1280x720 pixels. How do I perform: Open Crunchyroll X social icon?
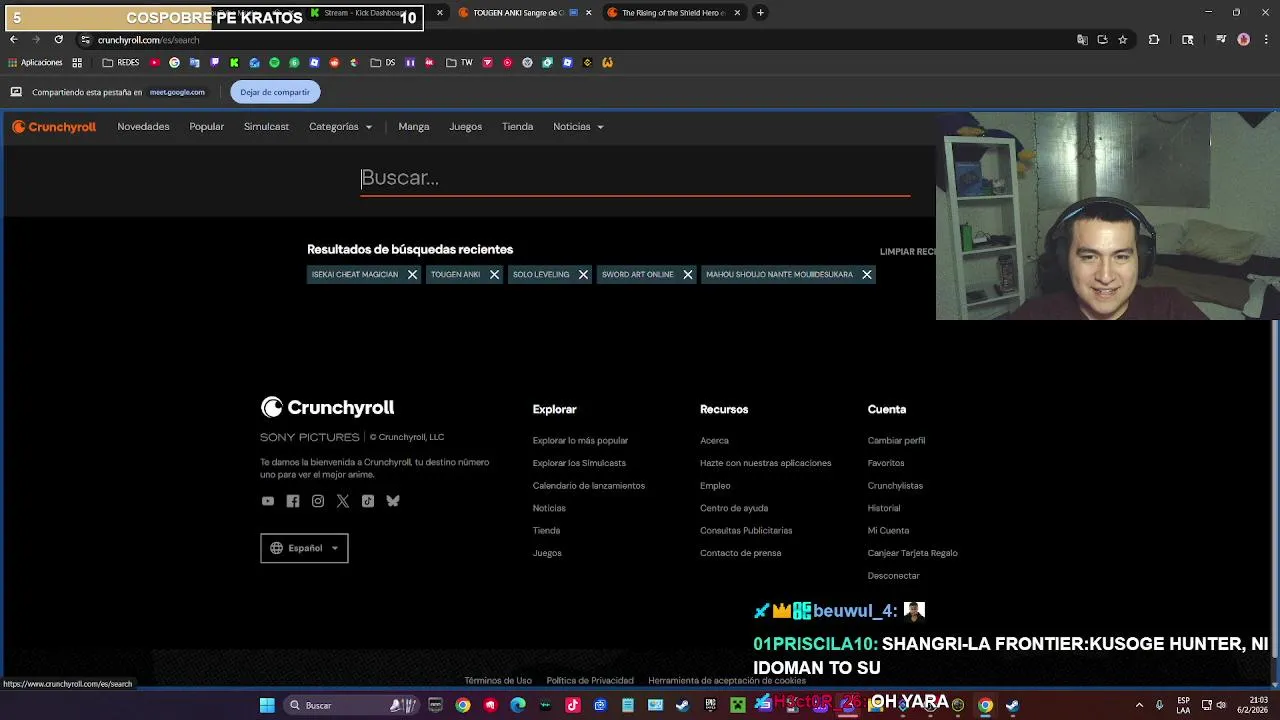343,501
